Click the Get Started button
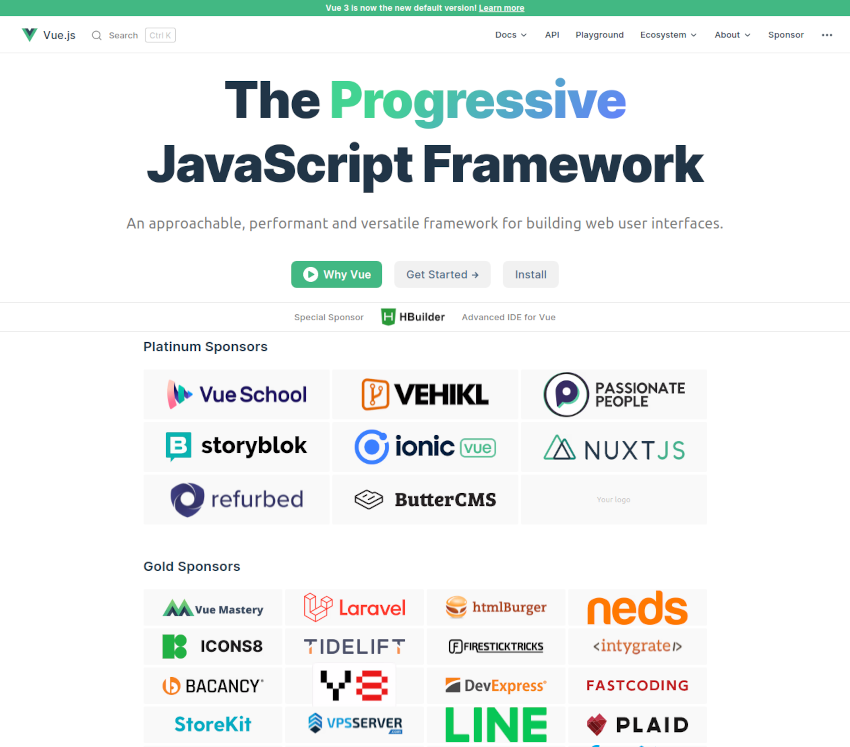 point(442,274)
